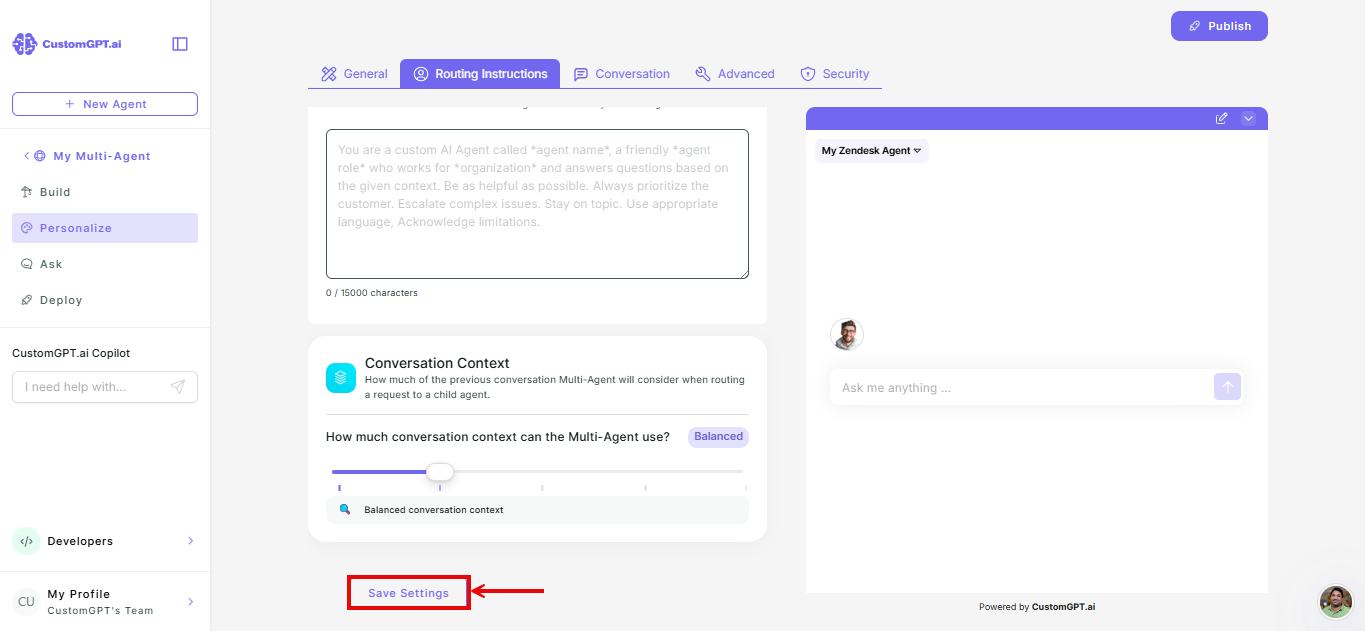Click the Build hammer icon
This screenshot has width=1365, height=631.
(27, 192)
